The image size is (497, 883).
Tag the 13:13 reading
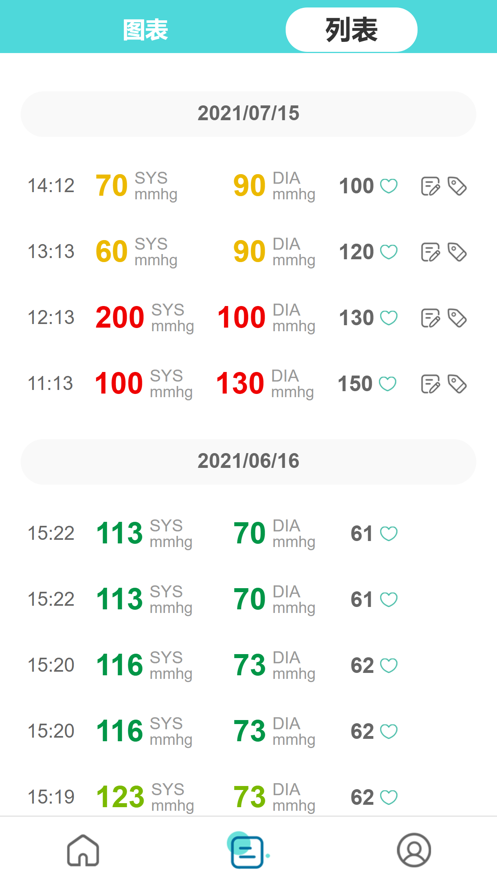tap(457, 252)
